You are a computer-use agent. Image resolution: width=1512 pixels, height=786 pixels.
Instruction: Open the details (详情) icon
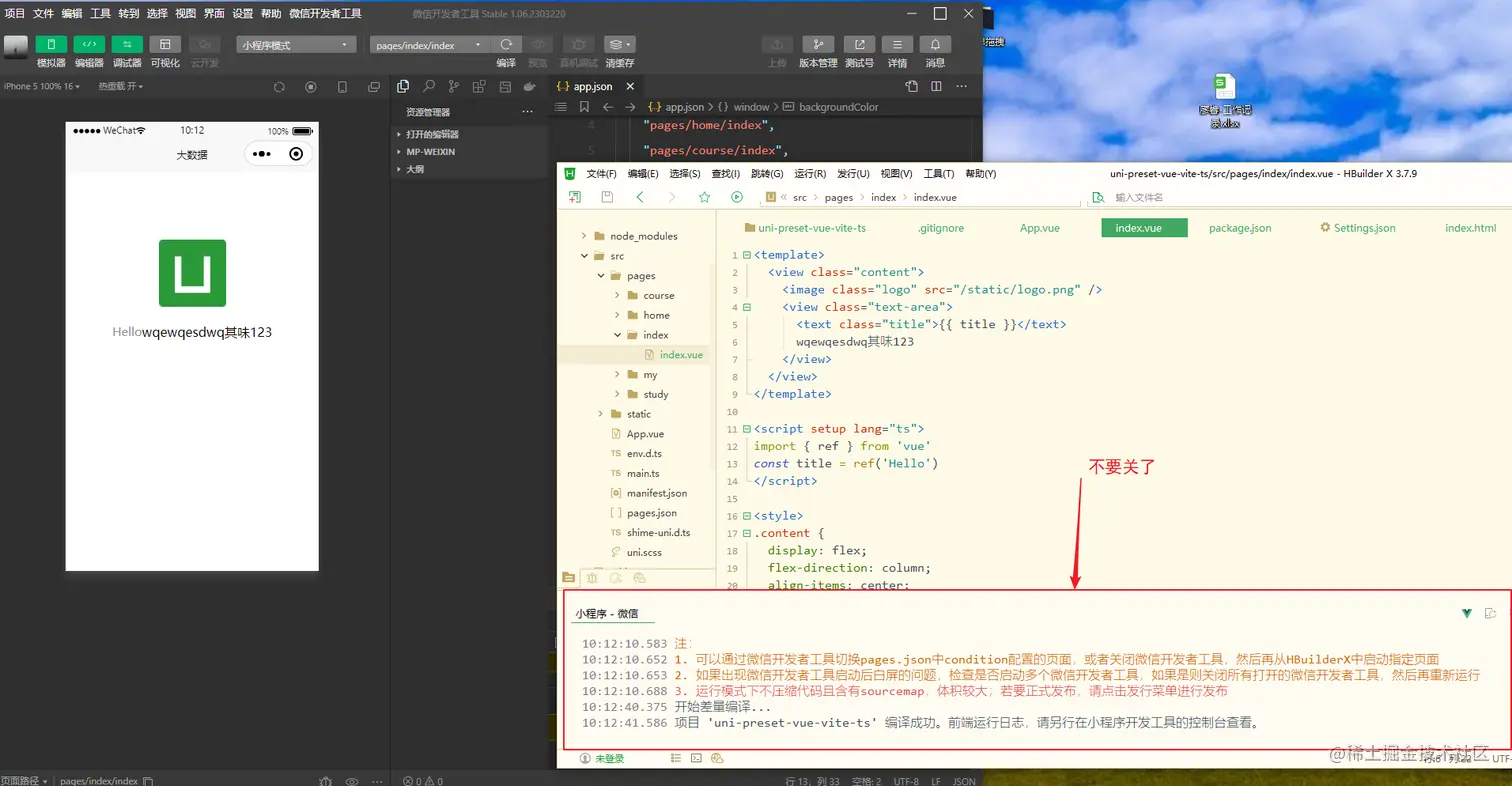(x=897, y=45)
